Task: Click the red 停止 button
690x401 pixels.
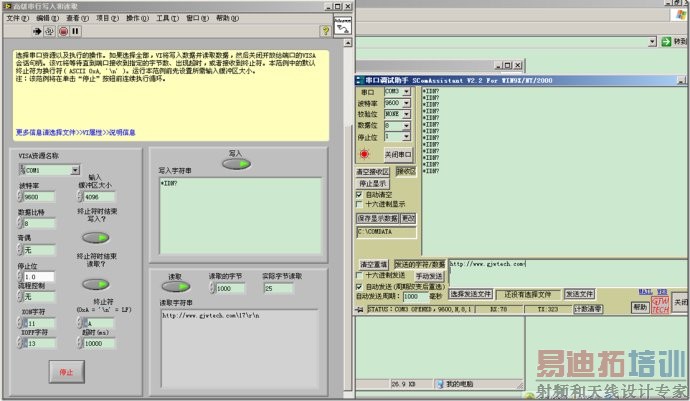Action: [x=66, y=372]
